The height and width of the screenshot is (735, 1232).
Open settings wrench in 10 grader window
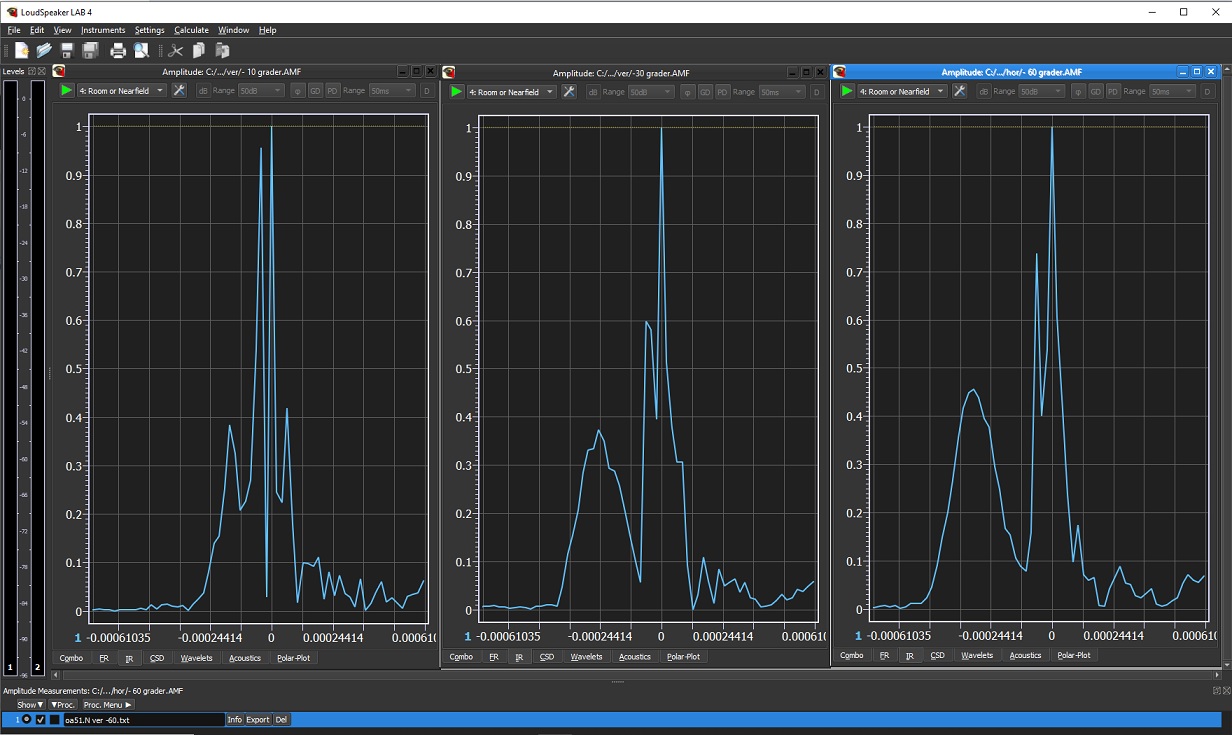point(179,91)
